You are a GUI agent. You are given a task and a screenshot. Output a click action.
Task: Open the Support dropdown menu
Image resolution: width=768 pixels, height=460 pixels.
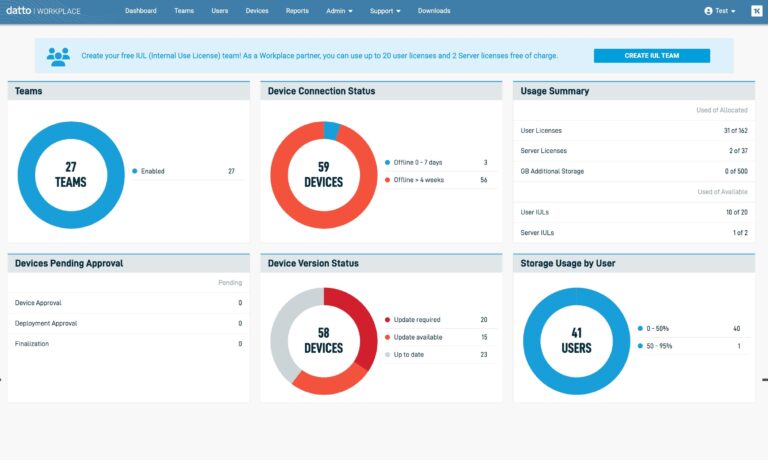[x=385, y=11]
